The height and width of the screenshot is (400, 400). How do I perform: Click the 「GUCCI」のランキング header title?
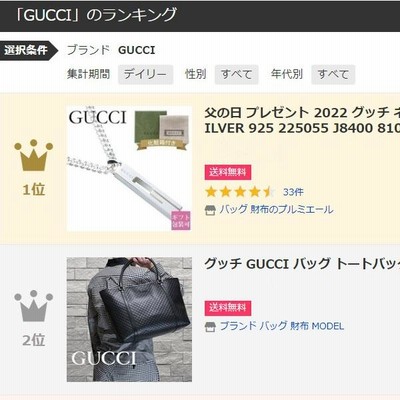coord(96,15)
